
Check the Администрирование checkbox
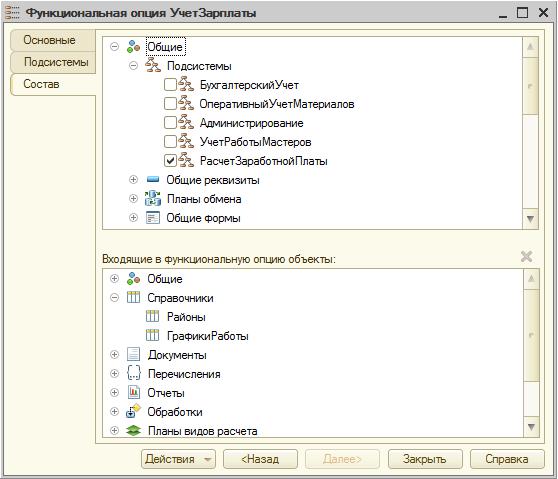[x=170, y=122]
